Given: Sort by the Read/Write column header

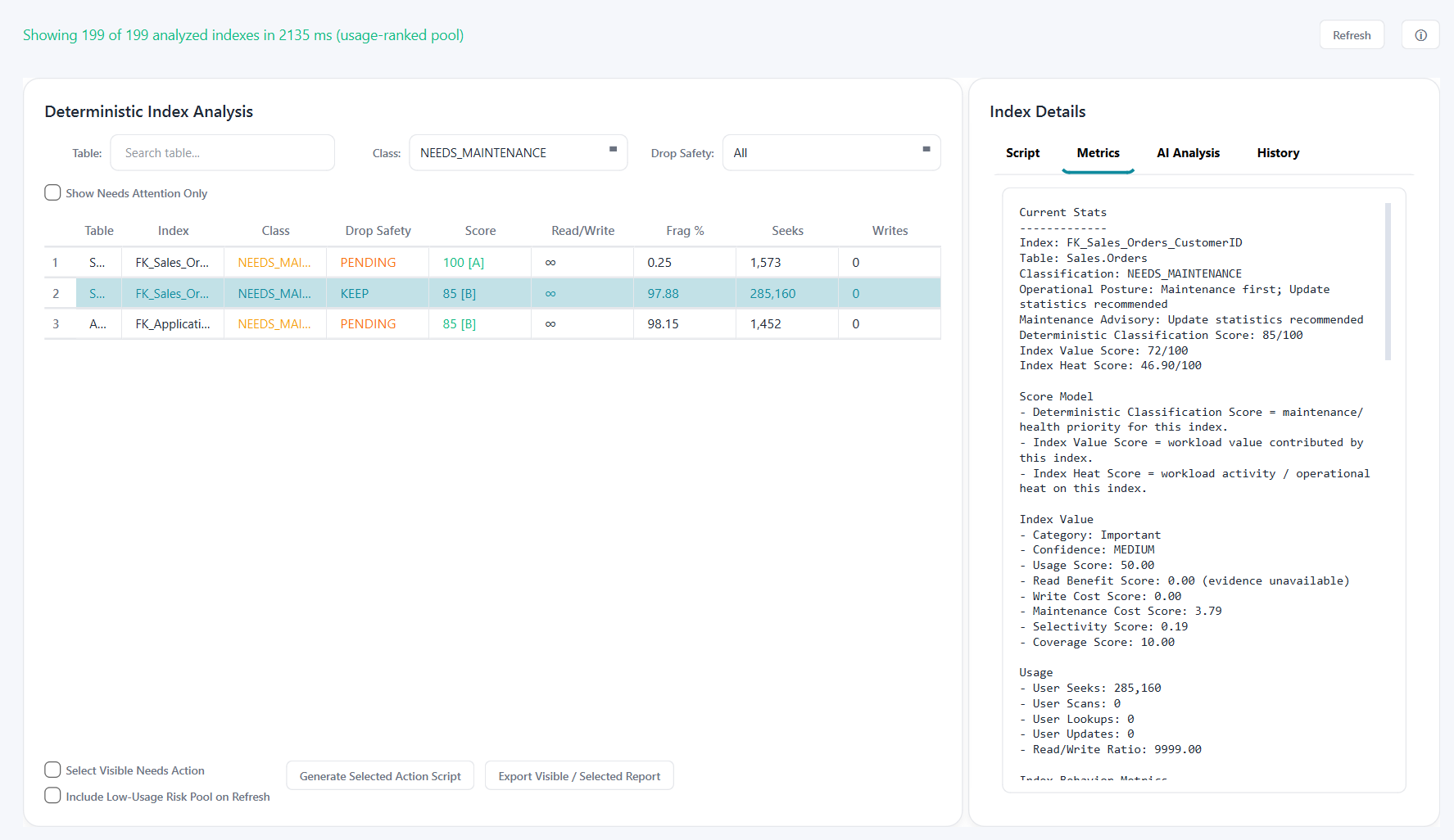Looking at the screenshot, I should coord(582,231).
